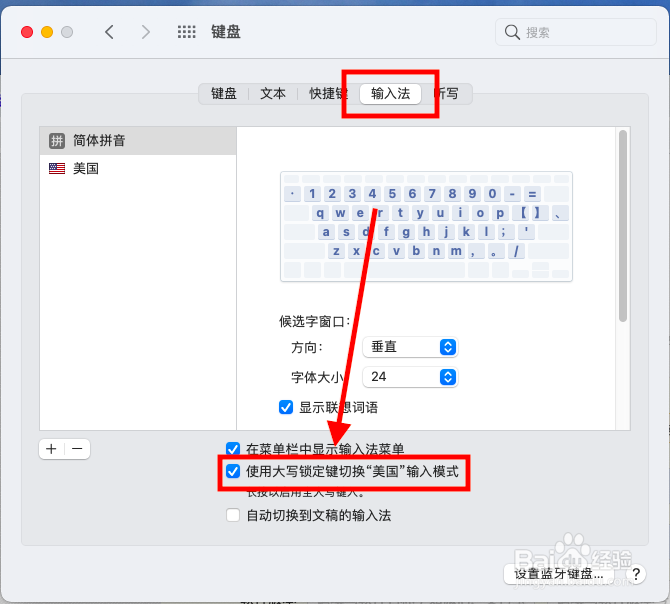This screenshot has width=670, height=604.
Task: Click the 拼 pinyin icon
Action: pos(56,141)
